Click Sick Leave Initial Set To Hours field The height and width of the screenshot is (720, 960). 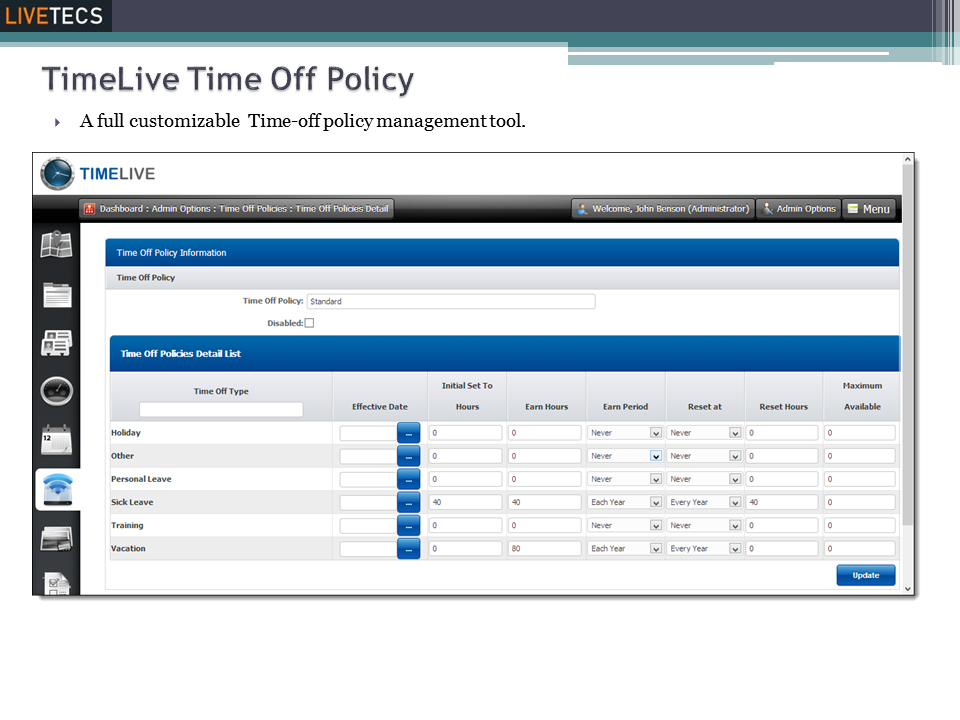465,502
